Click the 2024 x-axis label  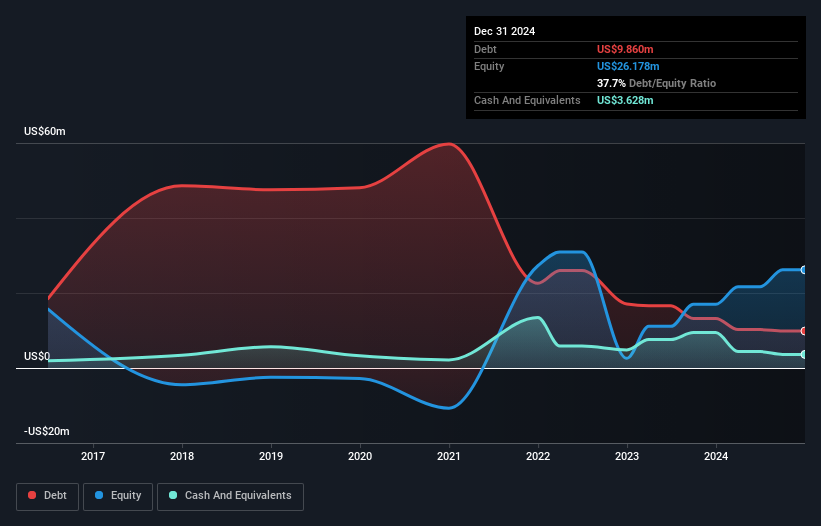716,456
